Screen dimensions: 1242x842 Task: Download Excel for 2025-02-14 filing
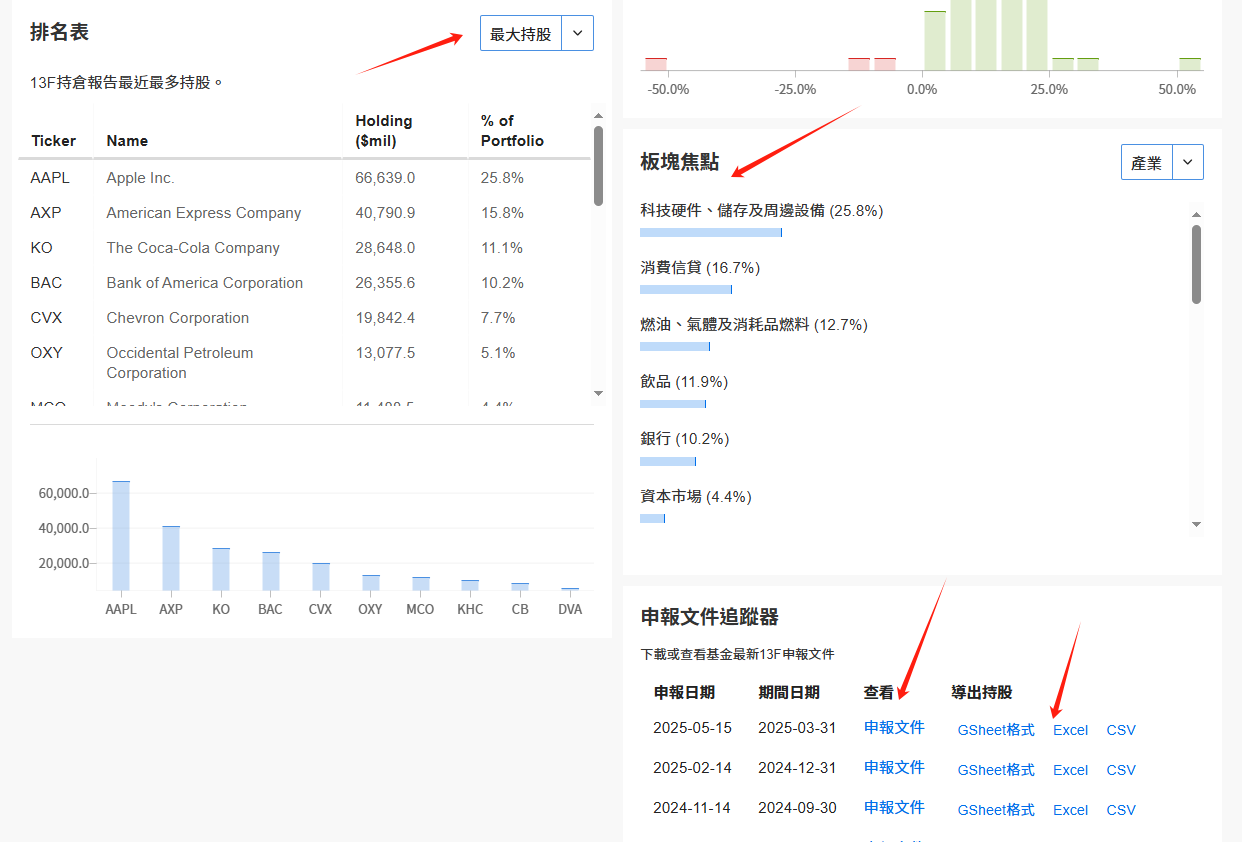tap(1070, 770)
